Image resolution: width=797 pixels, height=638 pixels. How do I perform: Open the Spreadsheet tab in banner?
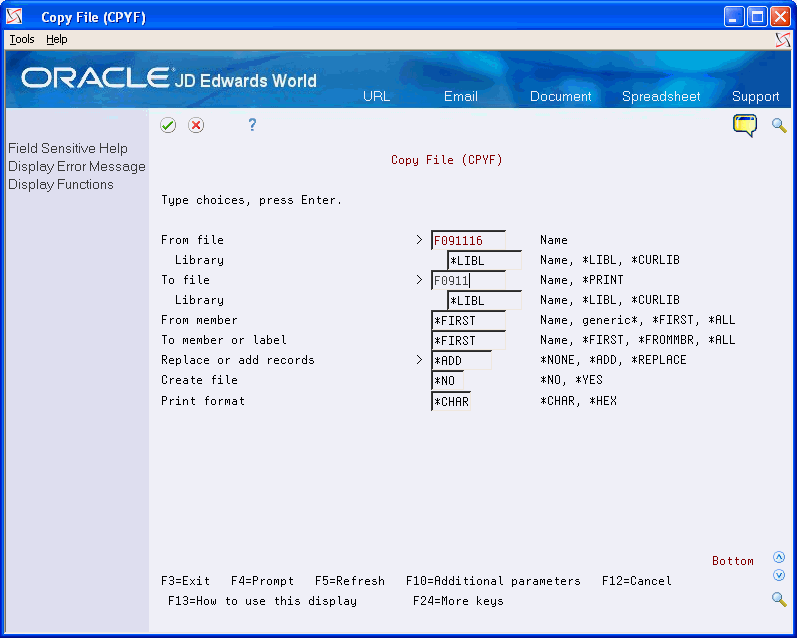pyautogui.click(x=661, y=96)
